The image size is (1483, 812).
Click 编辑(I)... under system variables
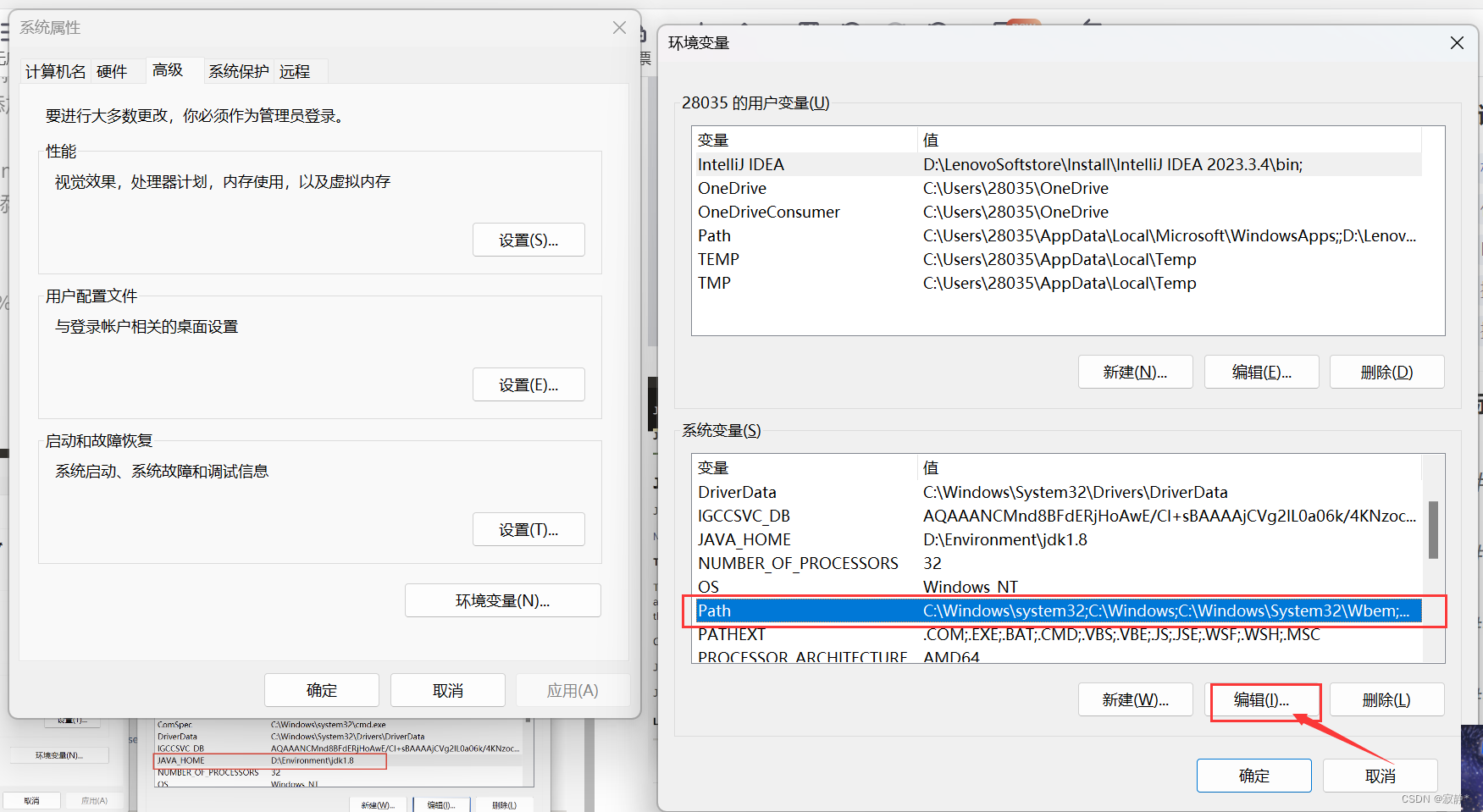click(1261, 699)
